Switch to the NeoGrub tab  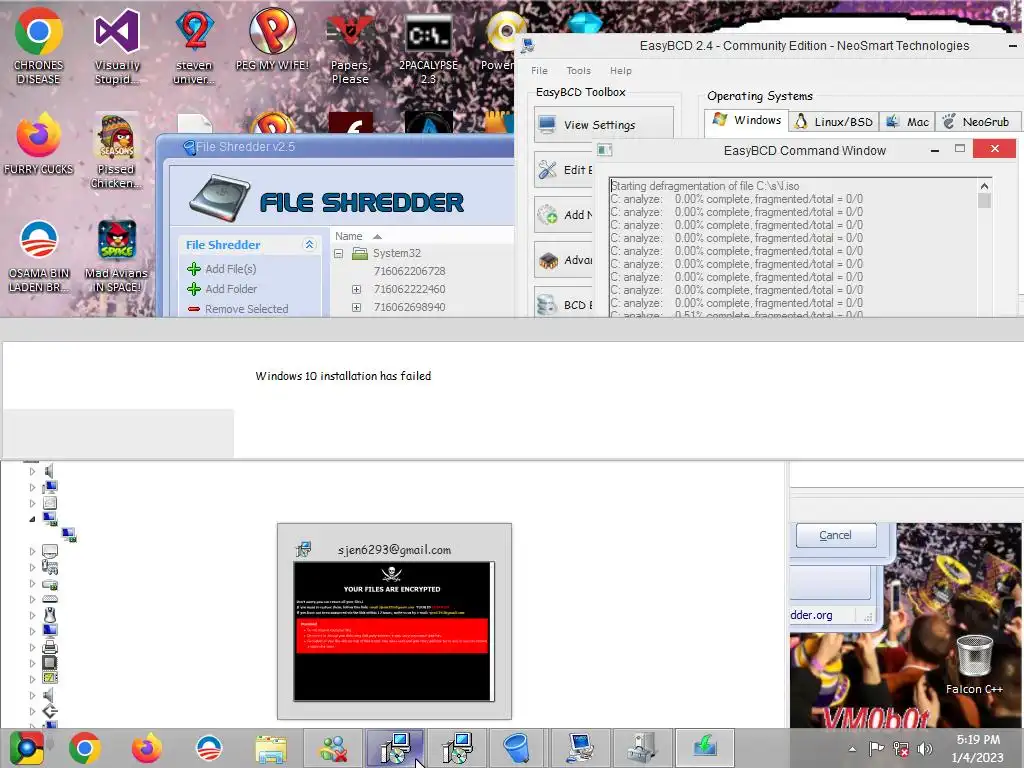(x=978, y=122)
